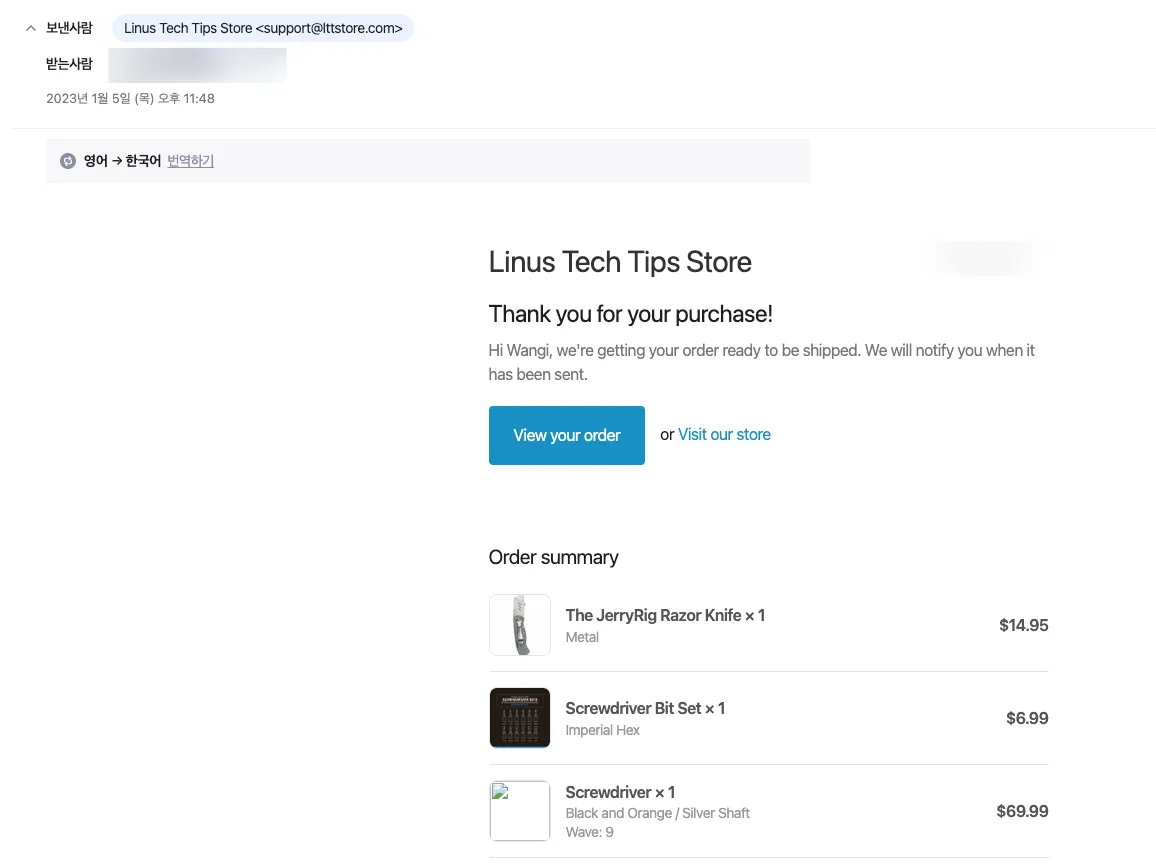1156x867 pixels.
Task: Select The JerryRig Razor Knife product name
Action: point(665,616)
